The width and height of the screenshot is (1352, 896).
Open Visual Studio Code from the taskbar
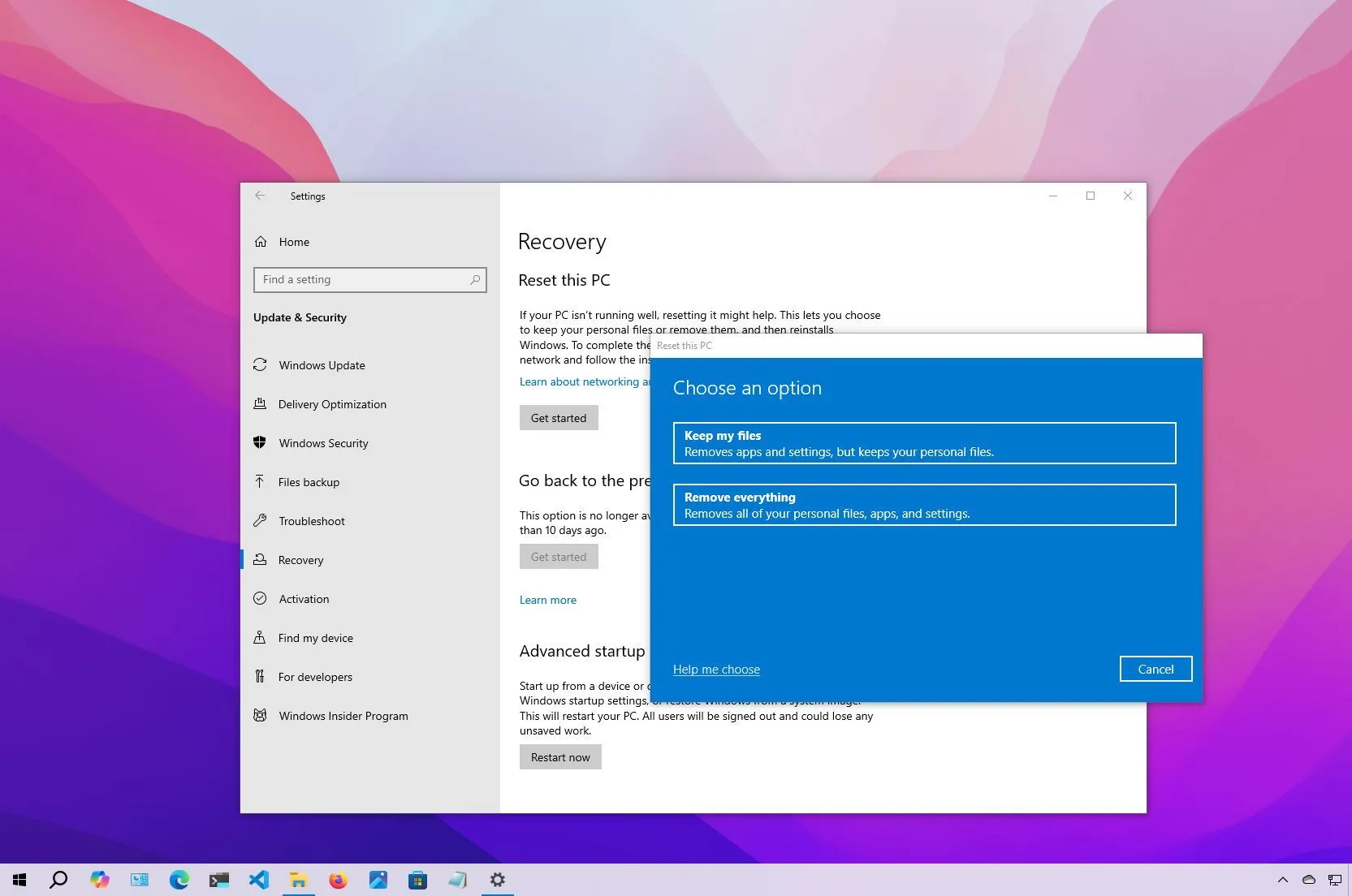[259, 880]
